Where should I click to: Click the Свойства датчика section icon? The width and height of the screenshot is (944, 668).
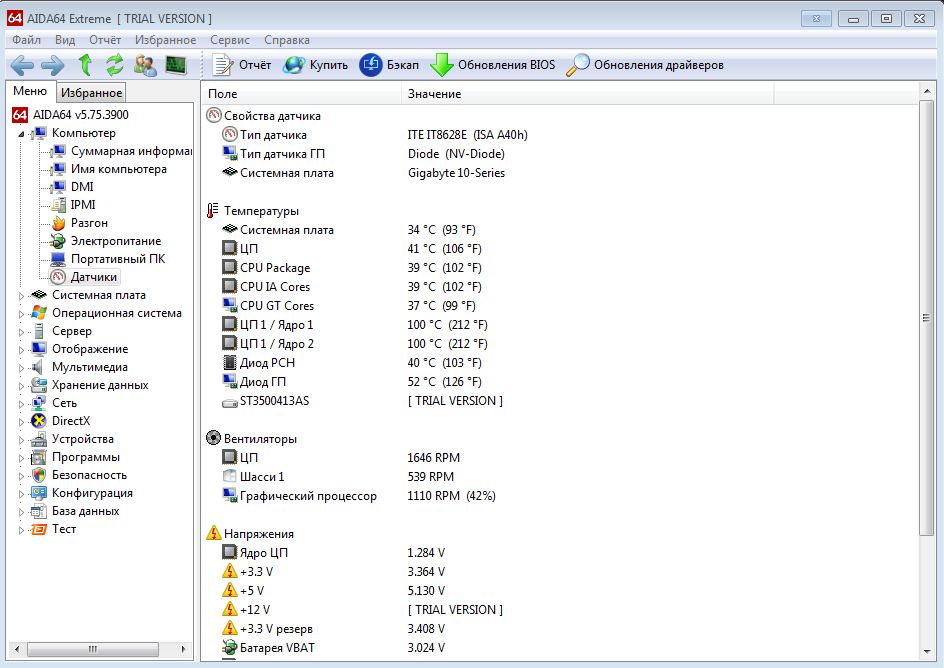click(213, 116)
